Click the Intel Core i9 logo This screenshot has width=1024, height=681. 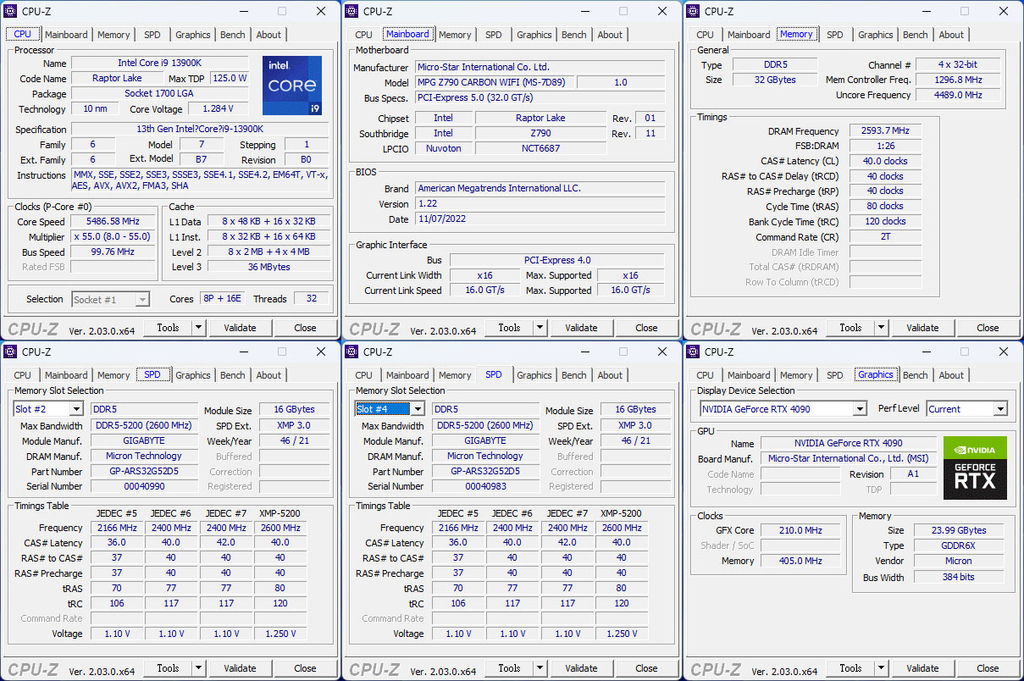point(292,86)
